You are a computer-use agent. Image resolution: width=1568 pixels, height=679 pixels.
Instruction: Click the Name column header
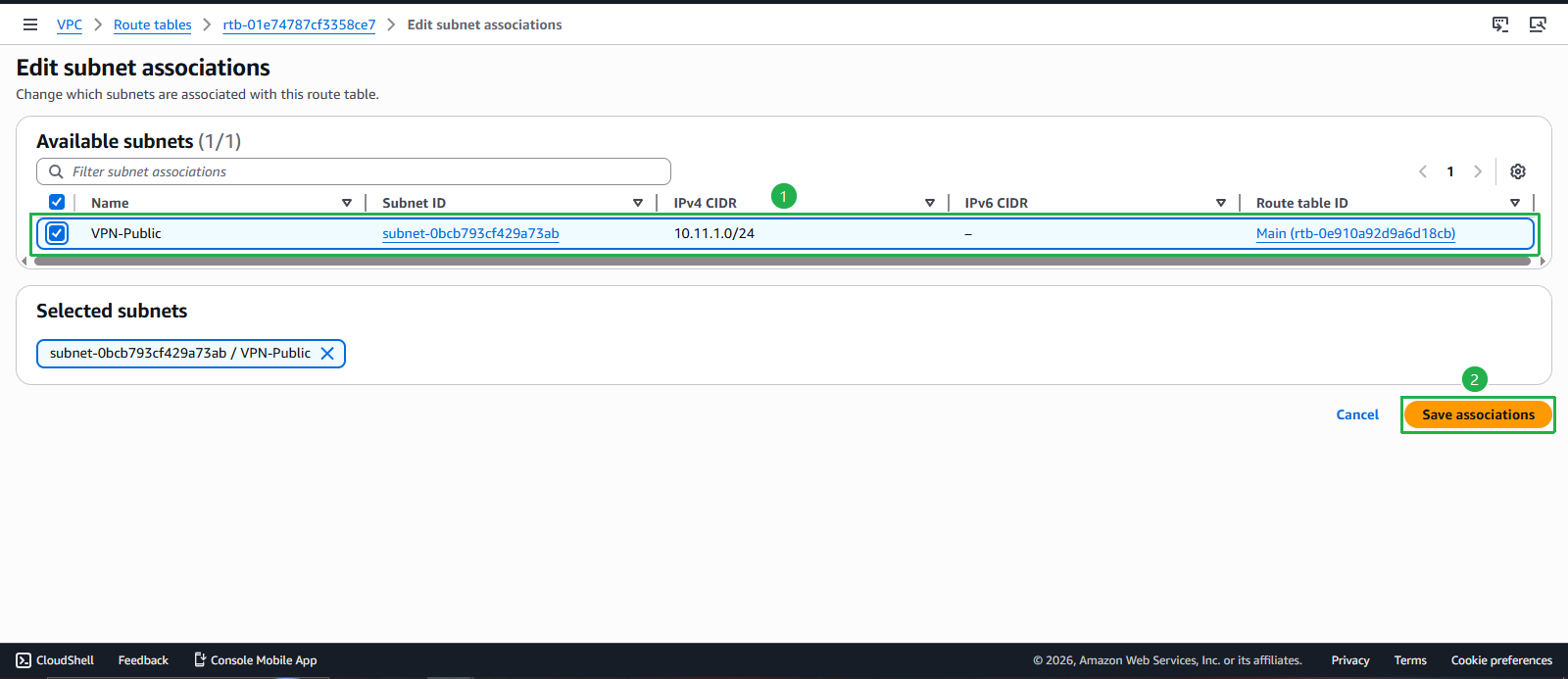[x=110, y=203]
